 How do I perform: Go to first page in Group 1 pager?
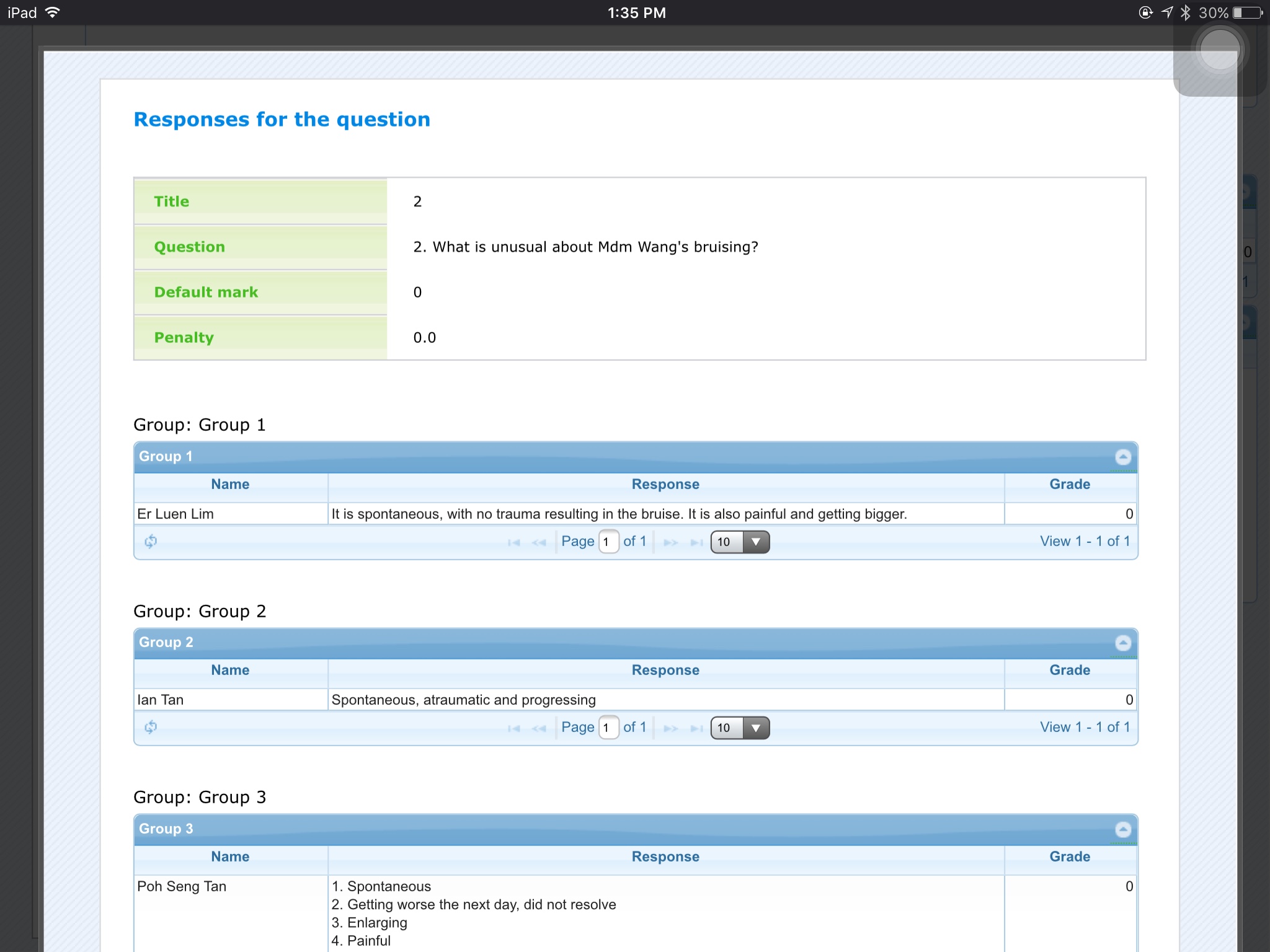[513, 542]
